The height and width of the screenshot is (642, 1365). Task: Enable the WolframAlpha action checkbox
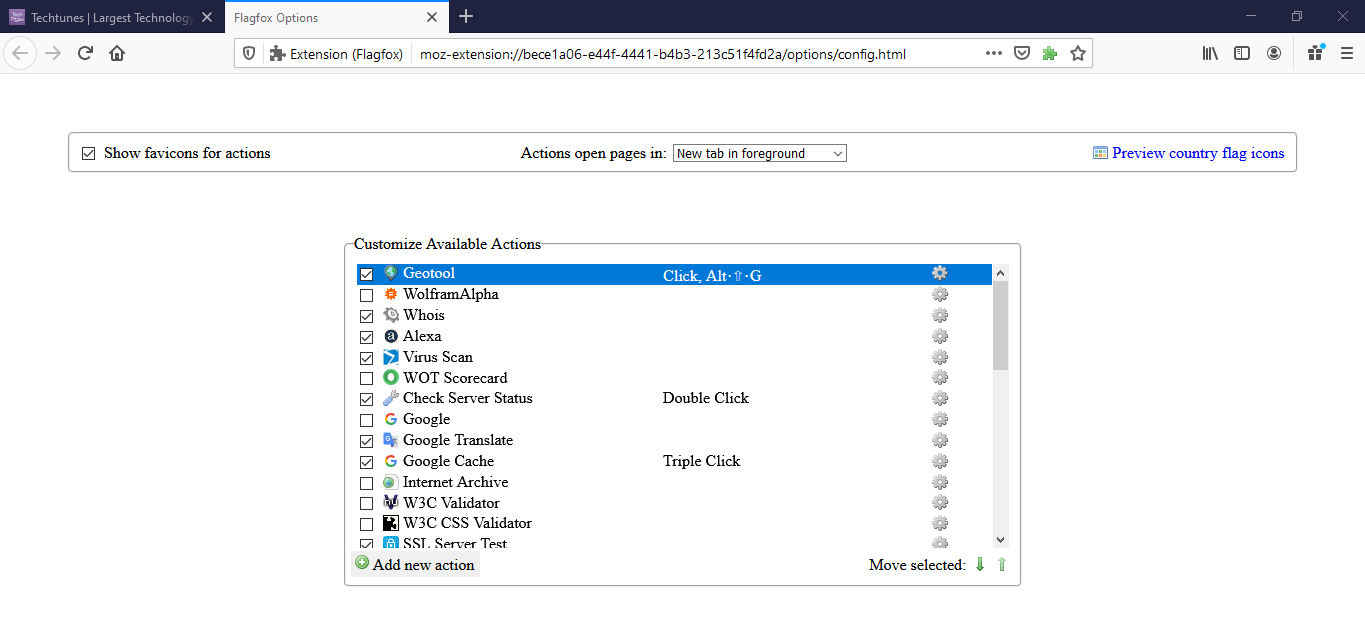coord(367,295)
